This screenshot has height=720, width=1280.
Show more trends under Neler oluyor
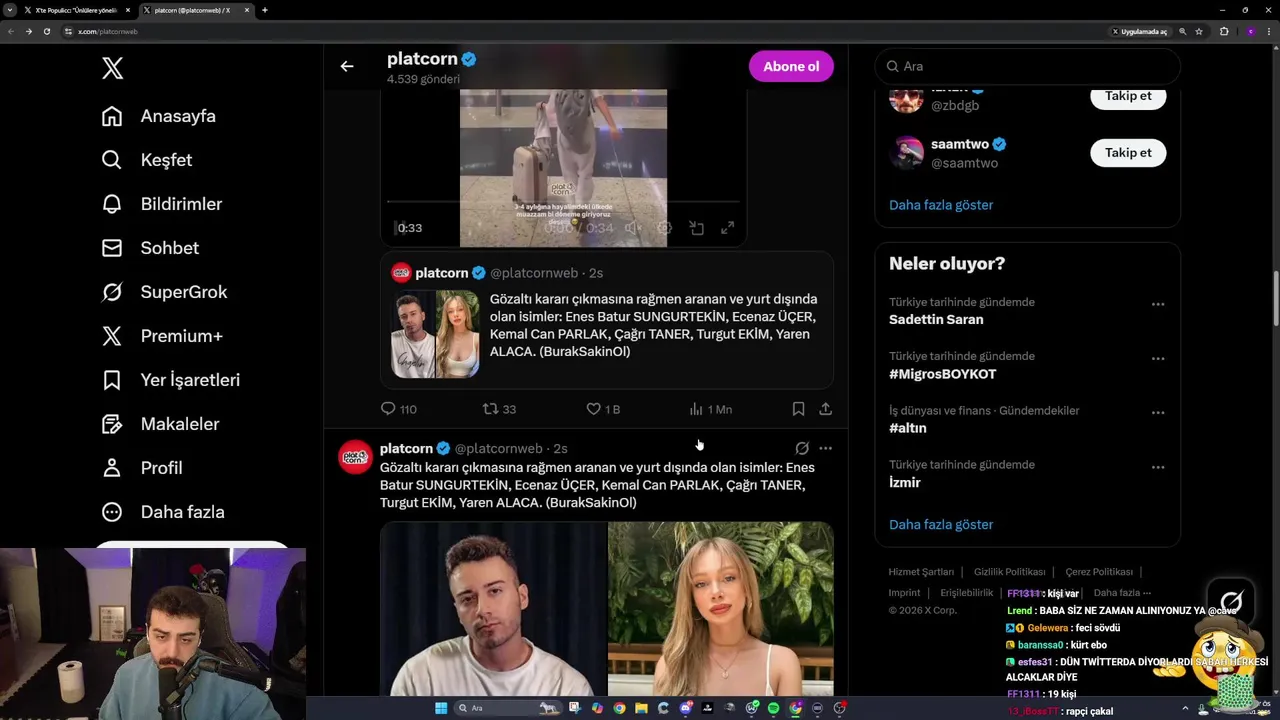tap(941, 525)
